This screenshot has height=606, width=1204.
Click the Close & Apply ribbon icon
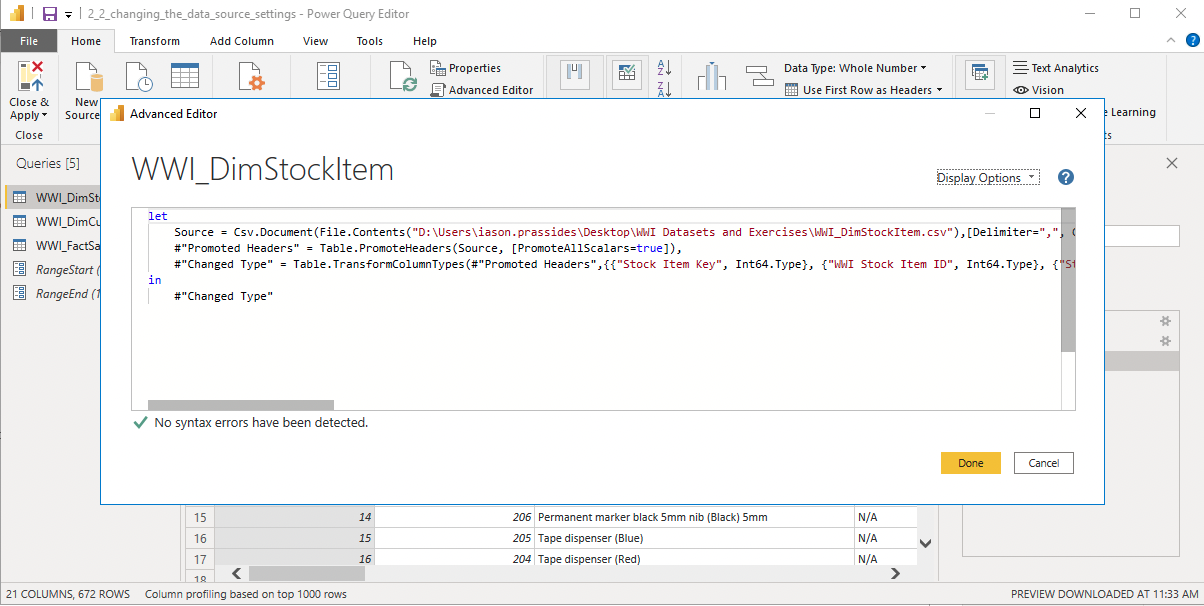click(x=30, y=76)
